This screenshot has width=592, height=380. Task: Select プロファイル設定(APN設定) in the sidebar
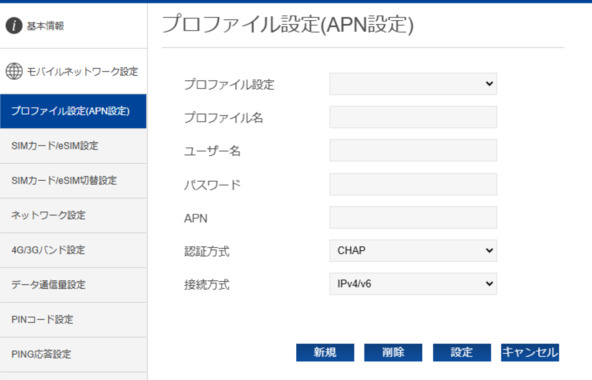pyautogui.click(x=73, y=111)
